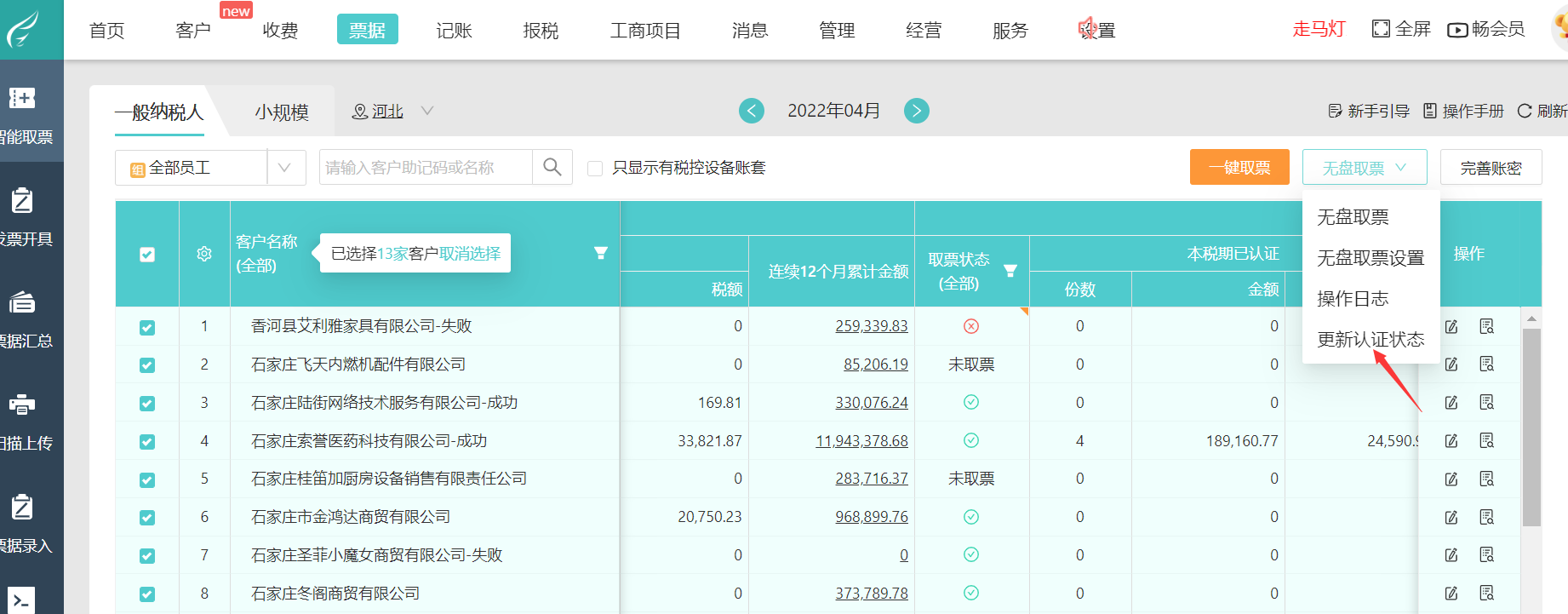Uncheck row 4 石家庄索誉医药科技 checkbox
The height and width of the screenshot is (614, 1568).
click(x=147, y=441)
